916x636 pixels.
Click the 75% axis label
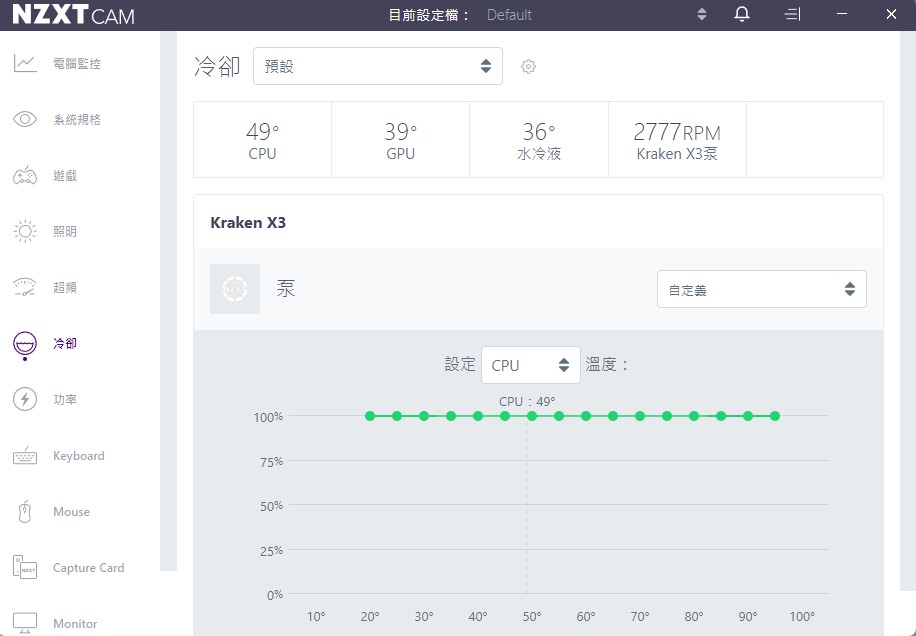pyautogui.click(x=272, y=462)
